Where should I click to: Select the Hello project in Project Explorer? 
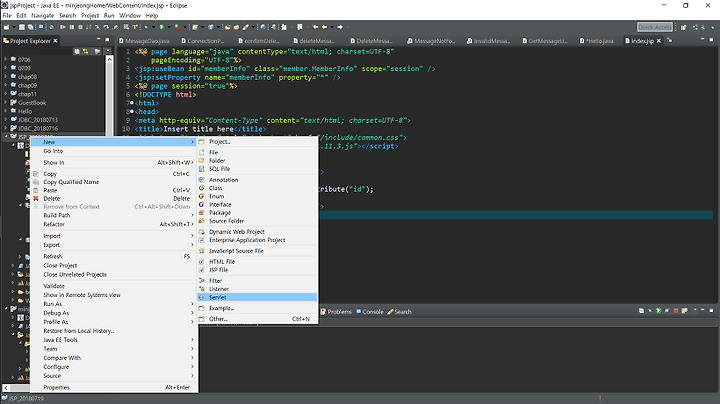25,111
